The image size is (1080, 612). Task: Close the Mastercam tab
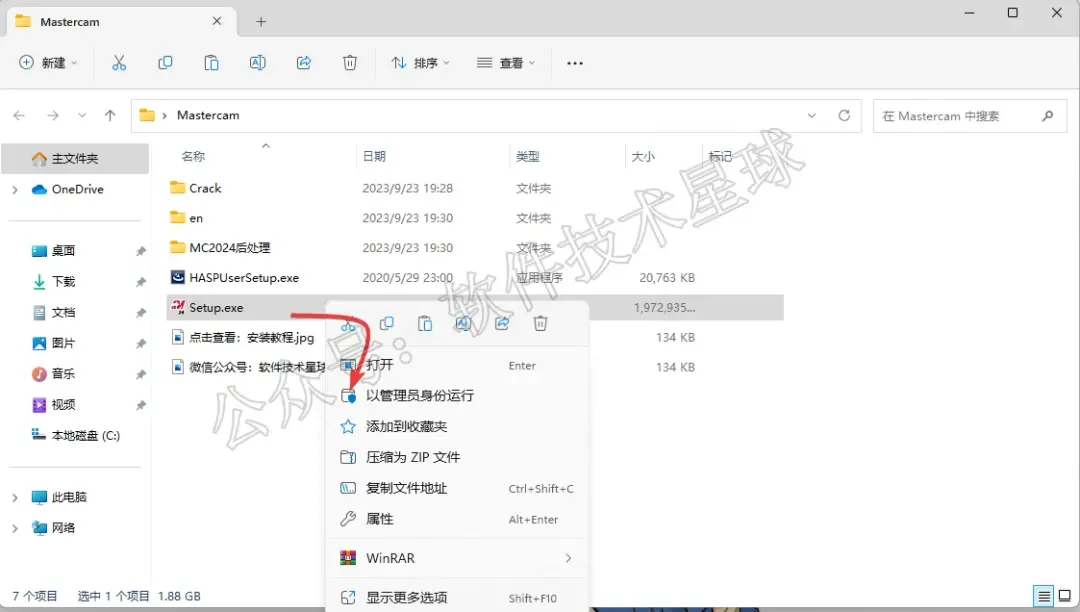coord(217,21)
